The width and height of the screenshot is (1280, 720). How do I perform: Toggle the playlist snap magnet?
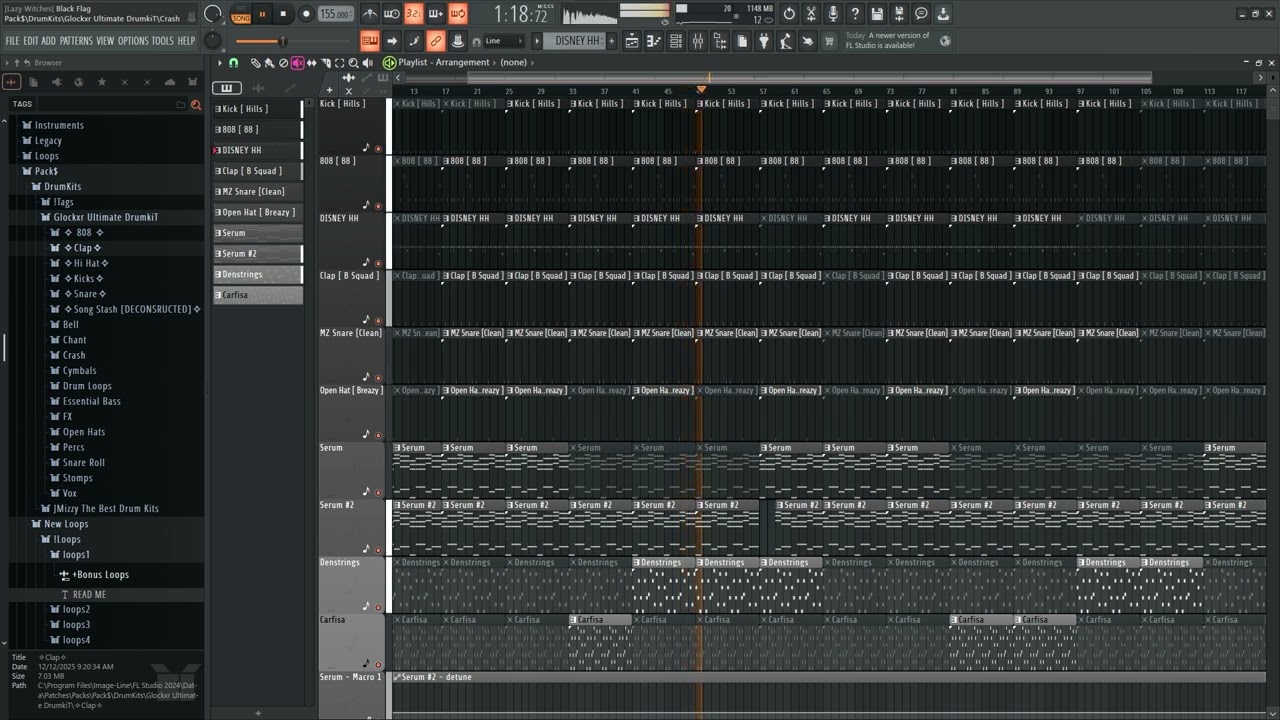pos(233,62)
